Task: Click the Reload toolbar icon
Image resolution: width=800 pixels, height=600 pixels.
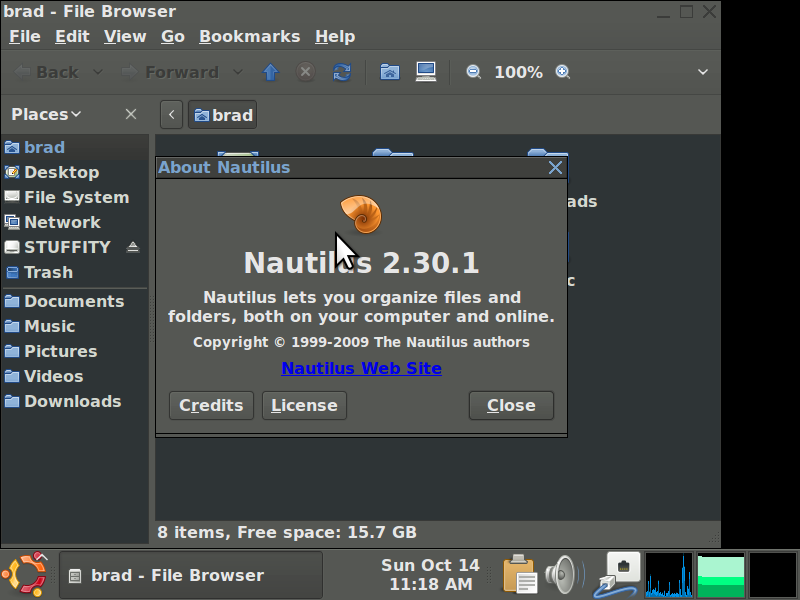Action: (341, 72)
